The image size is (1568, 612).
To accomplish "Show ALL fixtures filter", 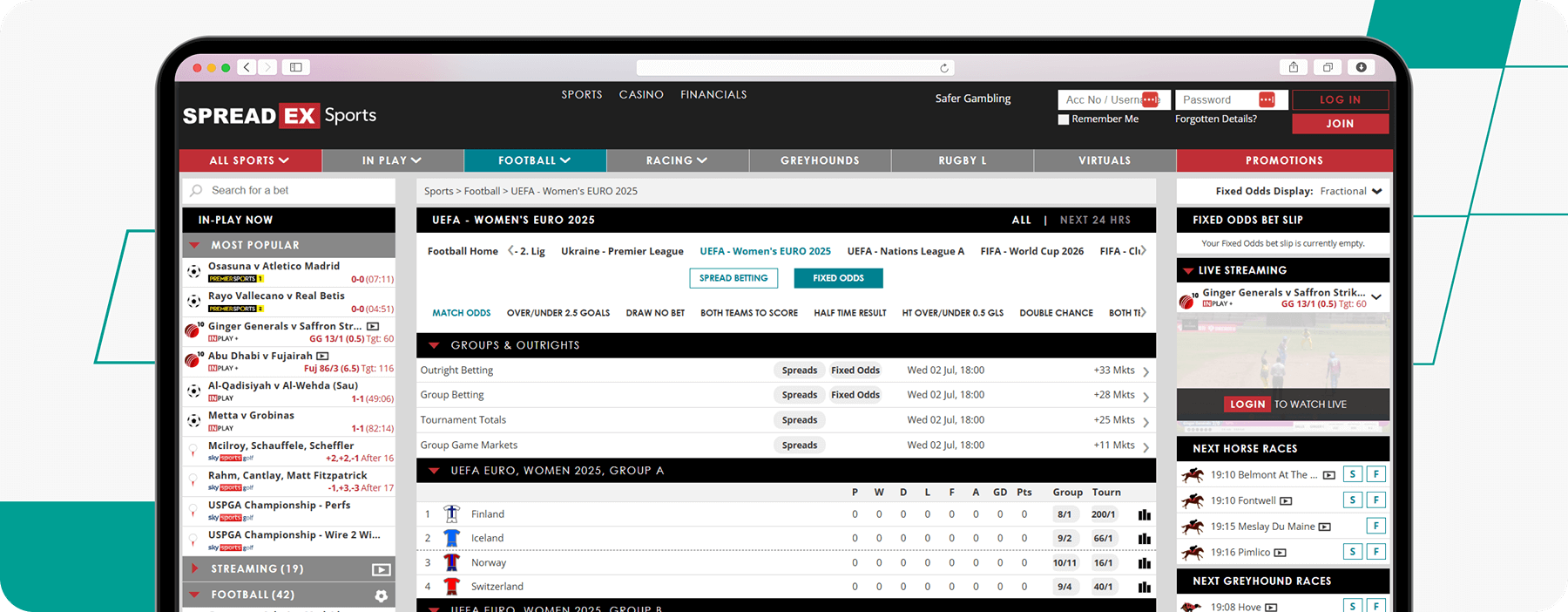I will click(x=1022, y=221).
